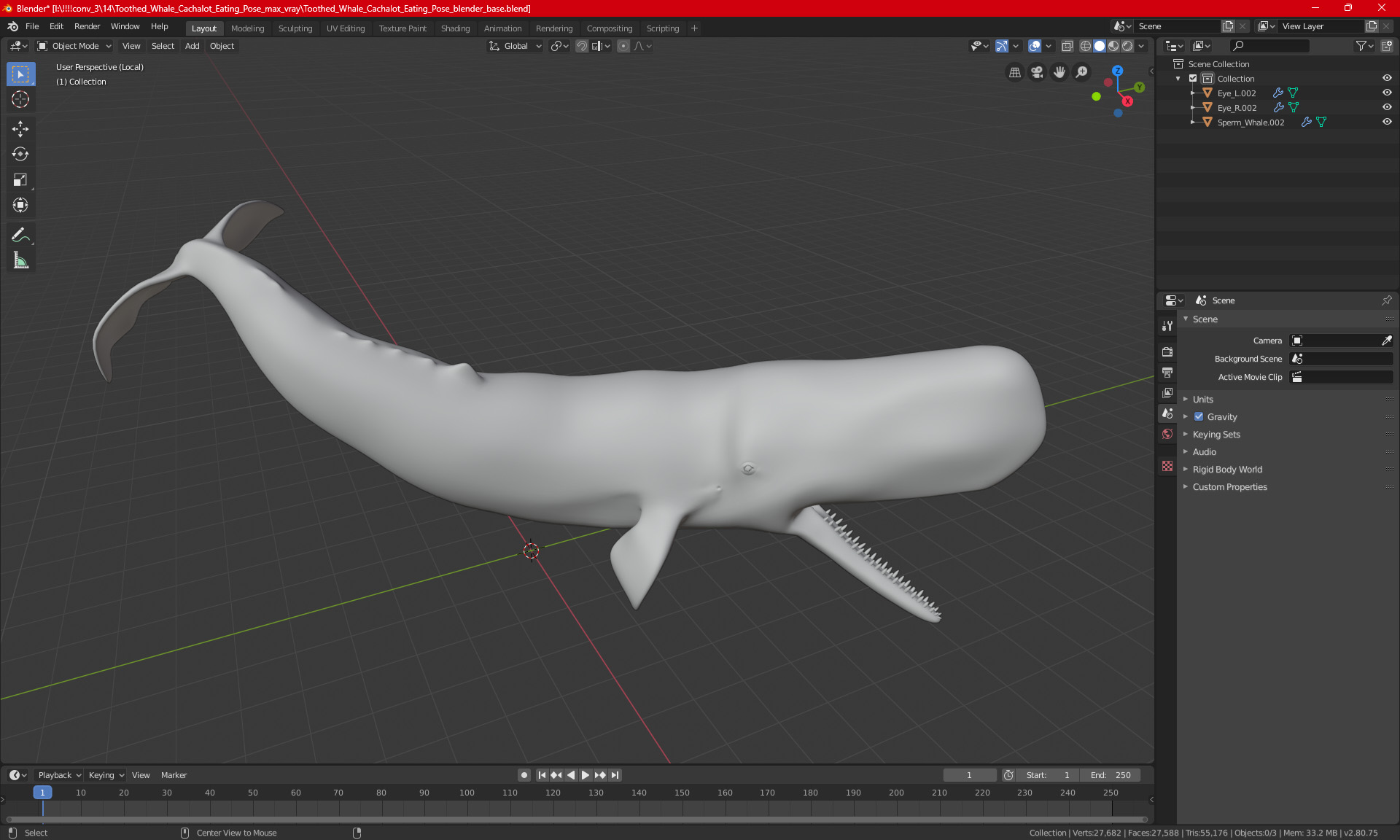Open the Render menu
Image resolution: width=1400 pixels, height=840 pixels.
tap(87, 26)
